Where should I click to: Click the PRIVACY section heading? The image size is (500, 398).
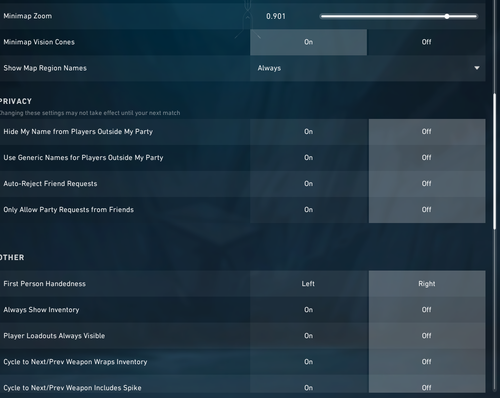coord(16,101)
